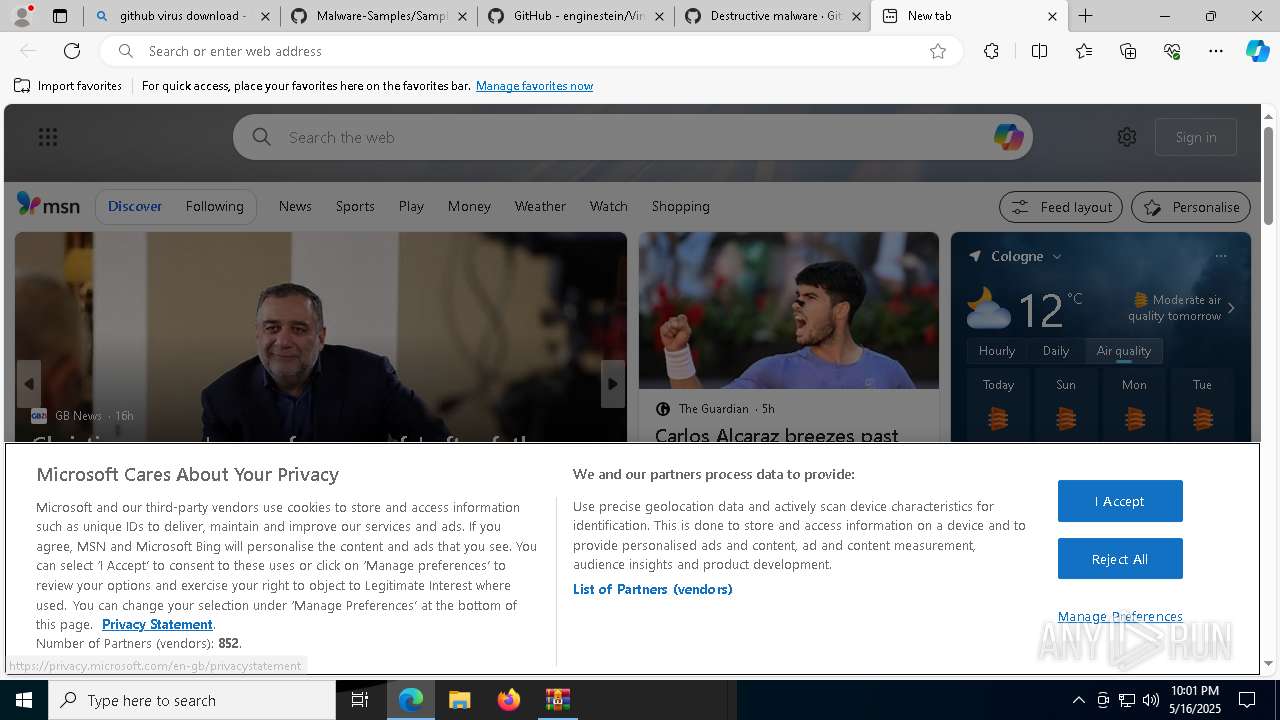Open the Feed layout button
Viewport: 1280px width, 720px height.
(1062, 207)
